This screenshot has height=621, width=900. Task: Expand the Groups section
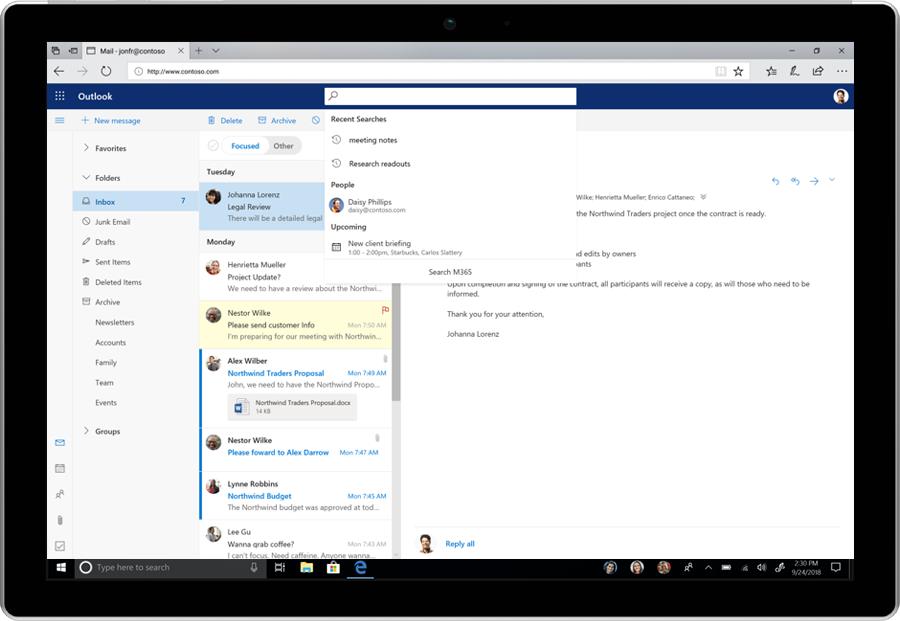(x=86, y=431)
